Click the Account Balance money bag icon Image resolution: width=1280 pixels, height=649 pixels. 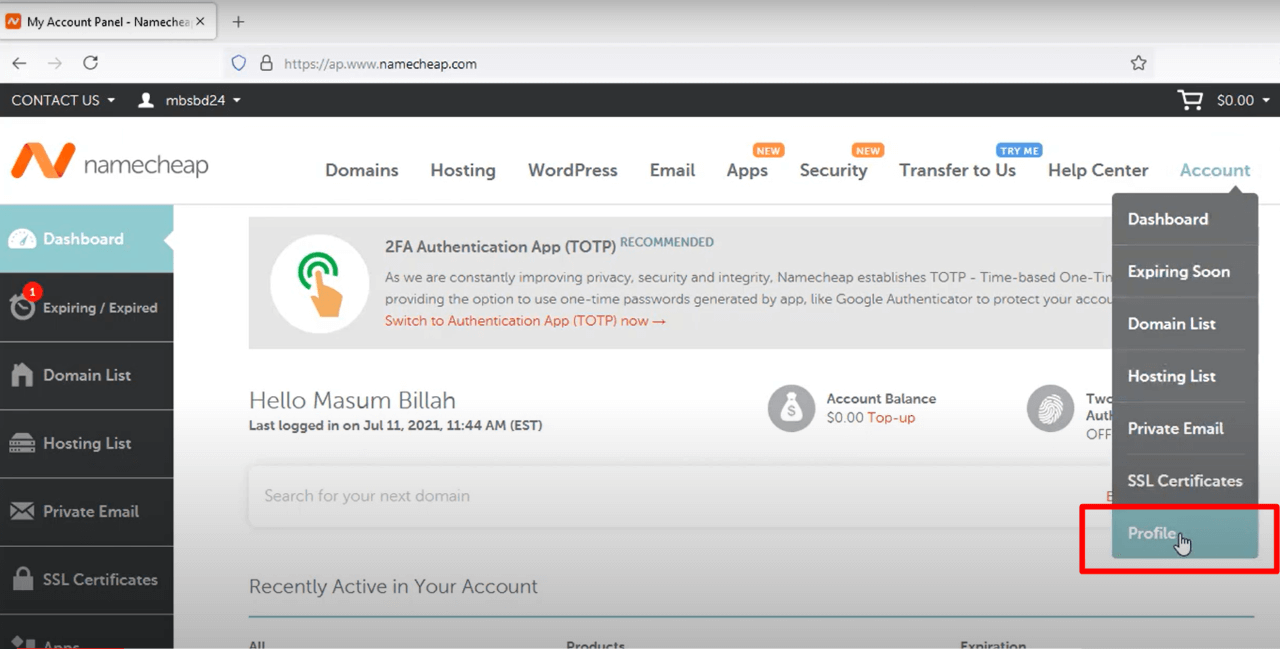792,408
